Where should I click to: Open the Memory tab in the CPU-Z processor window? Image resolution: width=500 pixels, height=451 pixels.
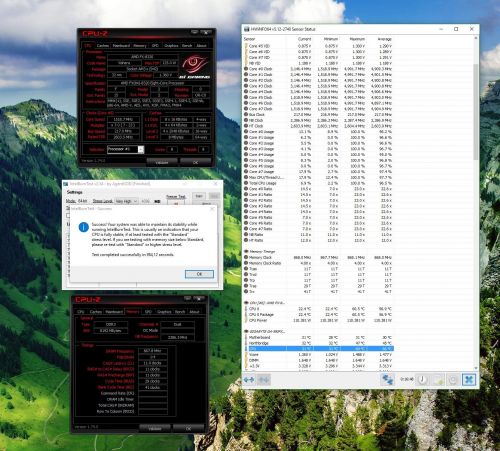140,45
